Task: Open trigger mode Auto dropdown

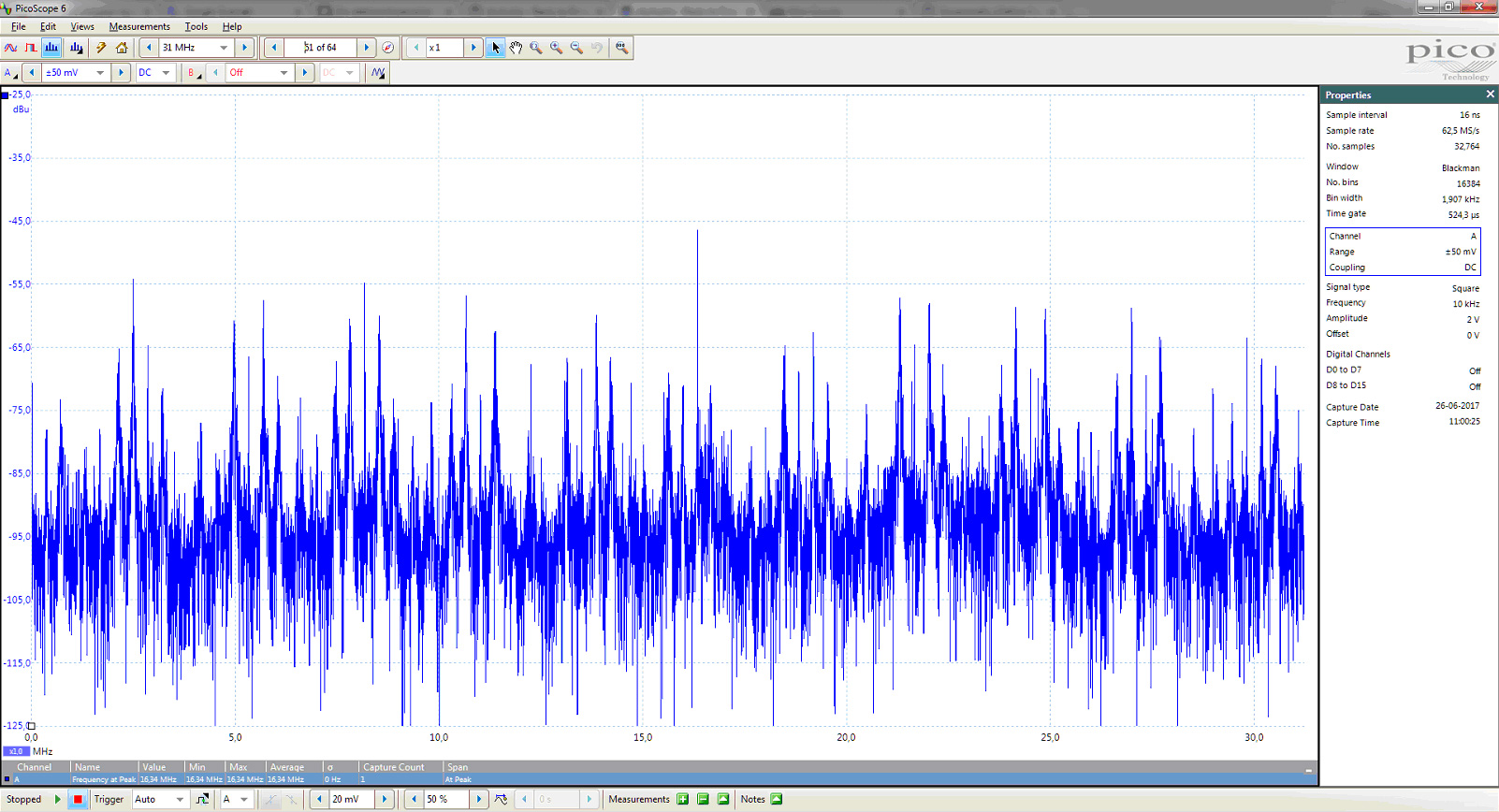Action: 180,800
